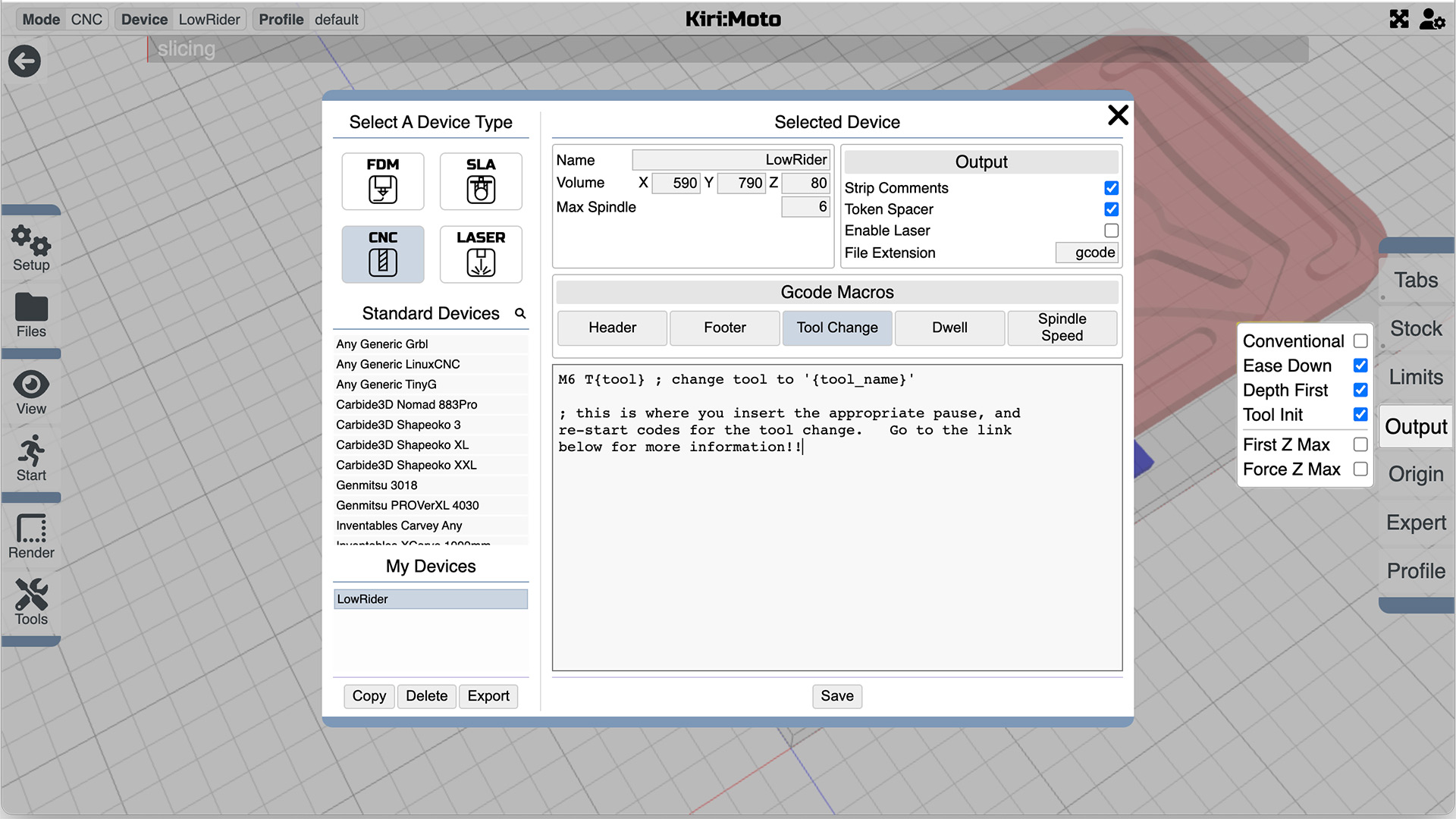Toggle Token Spacer checkbox

pyautogui.click(x=1111, y=209)
